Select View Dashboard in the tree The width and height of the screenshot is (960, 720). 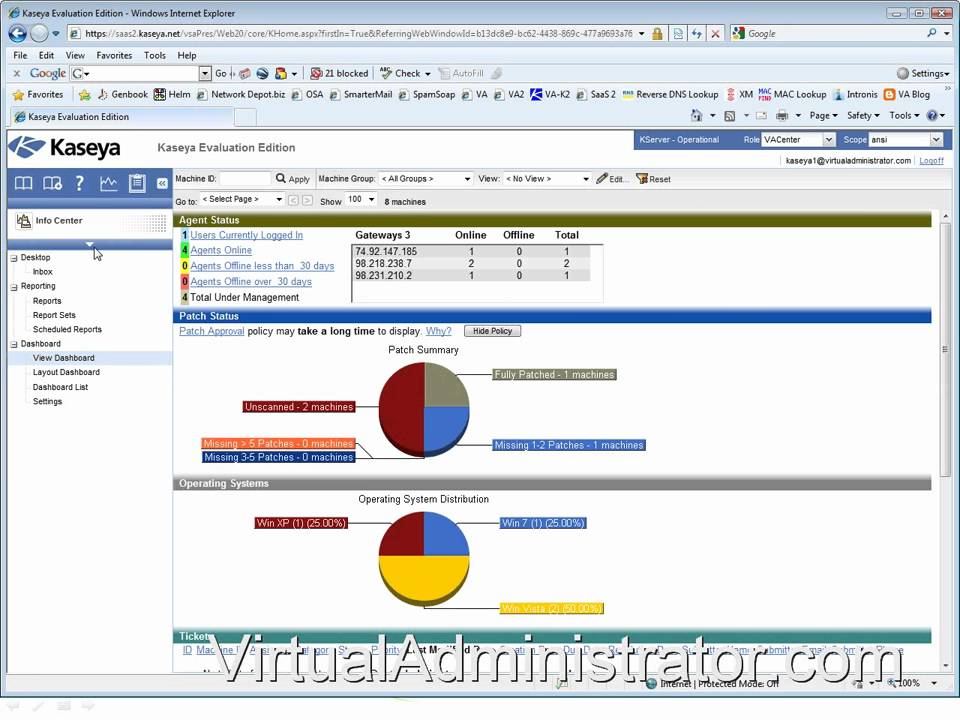pos(64,358)
